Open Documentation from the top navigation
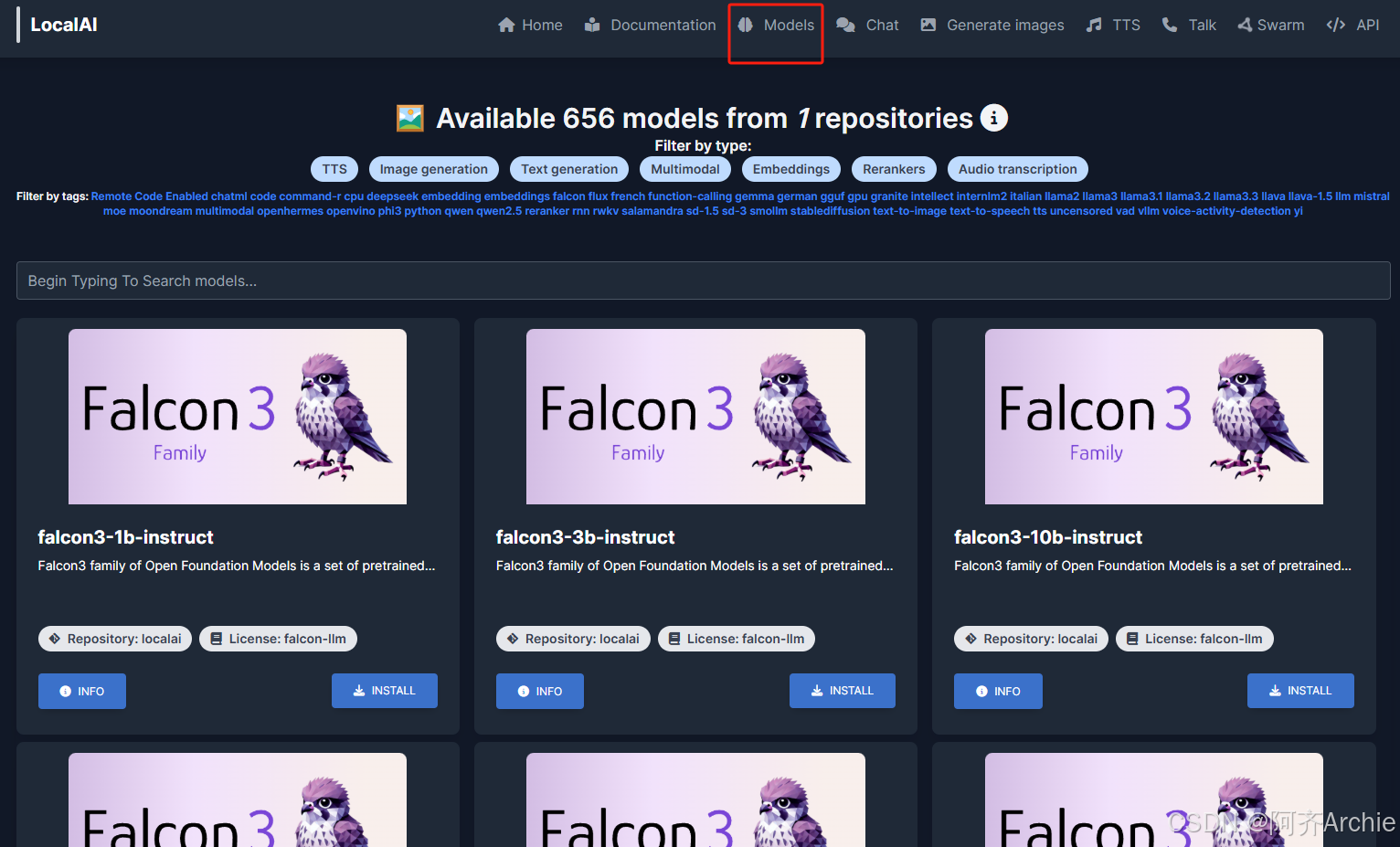The width and height of the screenshot is (1400, 847). pyautogui.click(x=650, y=25)
